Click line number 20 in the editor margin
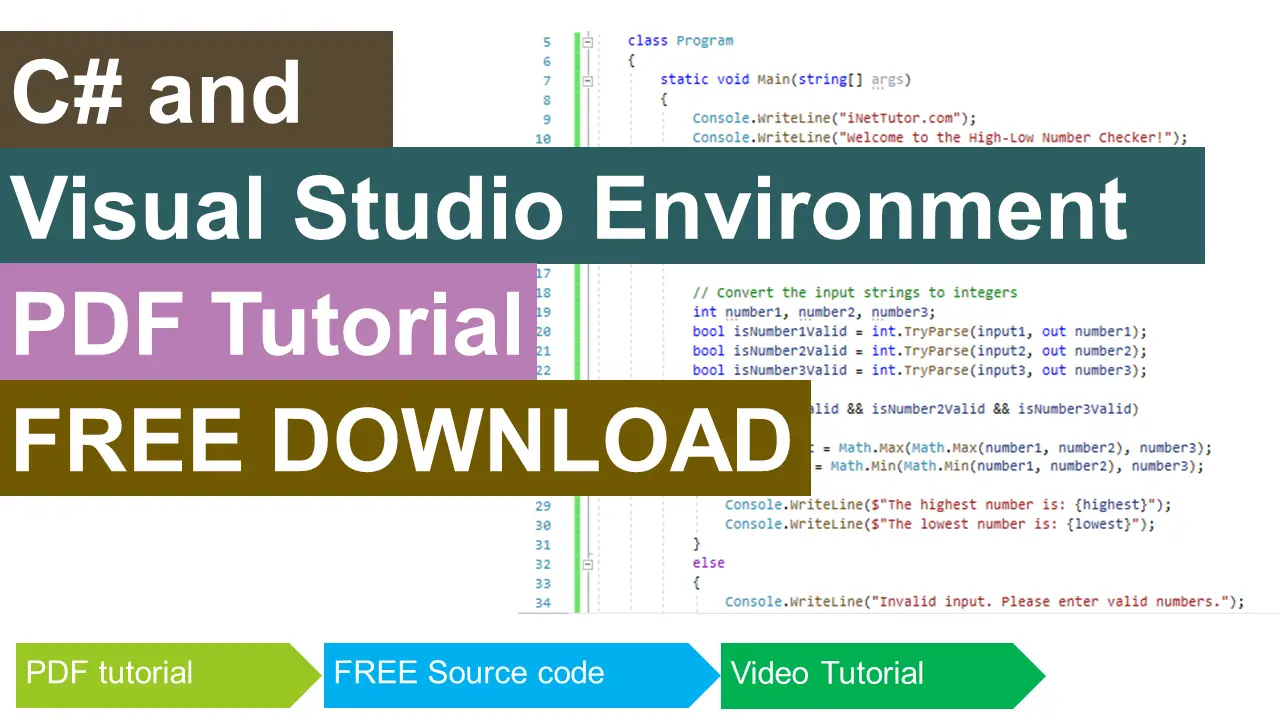Viewport: 1280px width, 720px height. (x=543, y=331)
